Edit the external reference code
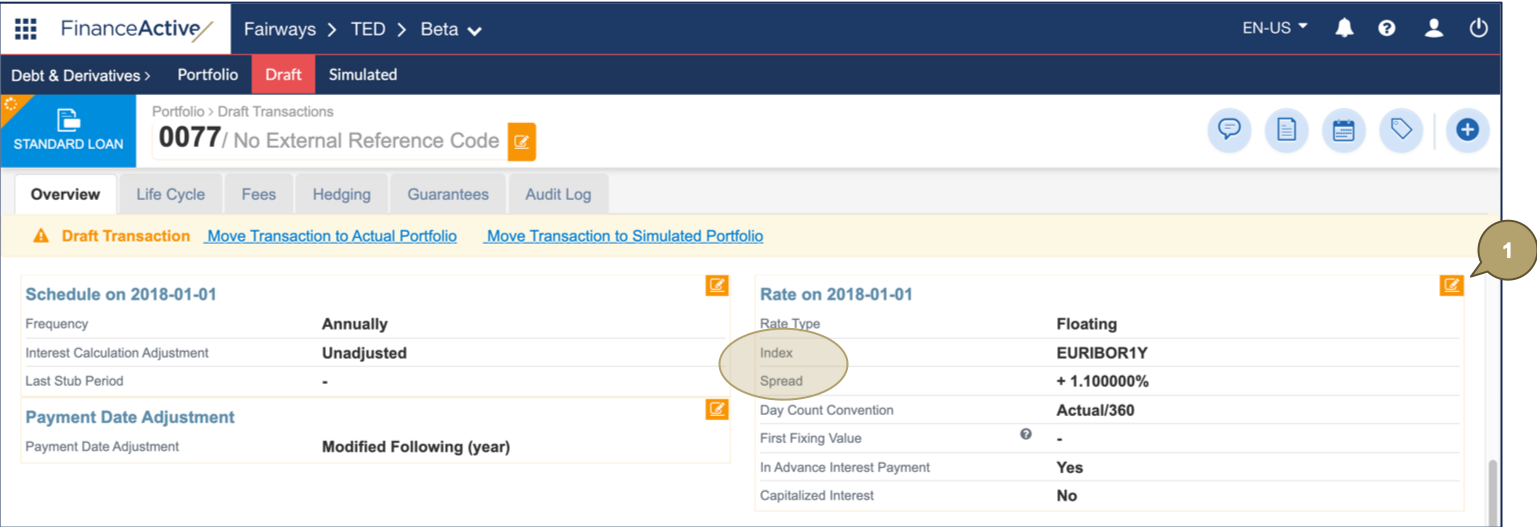The width and height of the screenshot is (1537, 527). [x=521, y=142]
